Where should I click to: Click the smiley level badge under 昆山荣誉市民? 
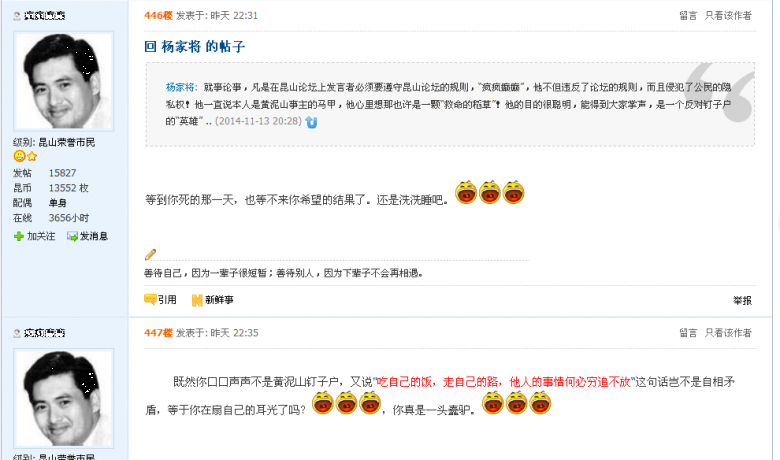coord(19,156)
